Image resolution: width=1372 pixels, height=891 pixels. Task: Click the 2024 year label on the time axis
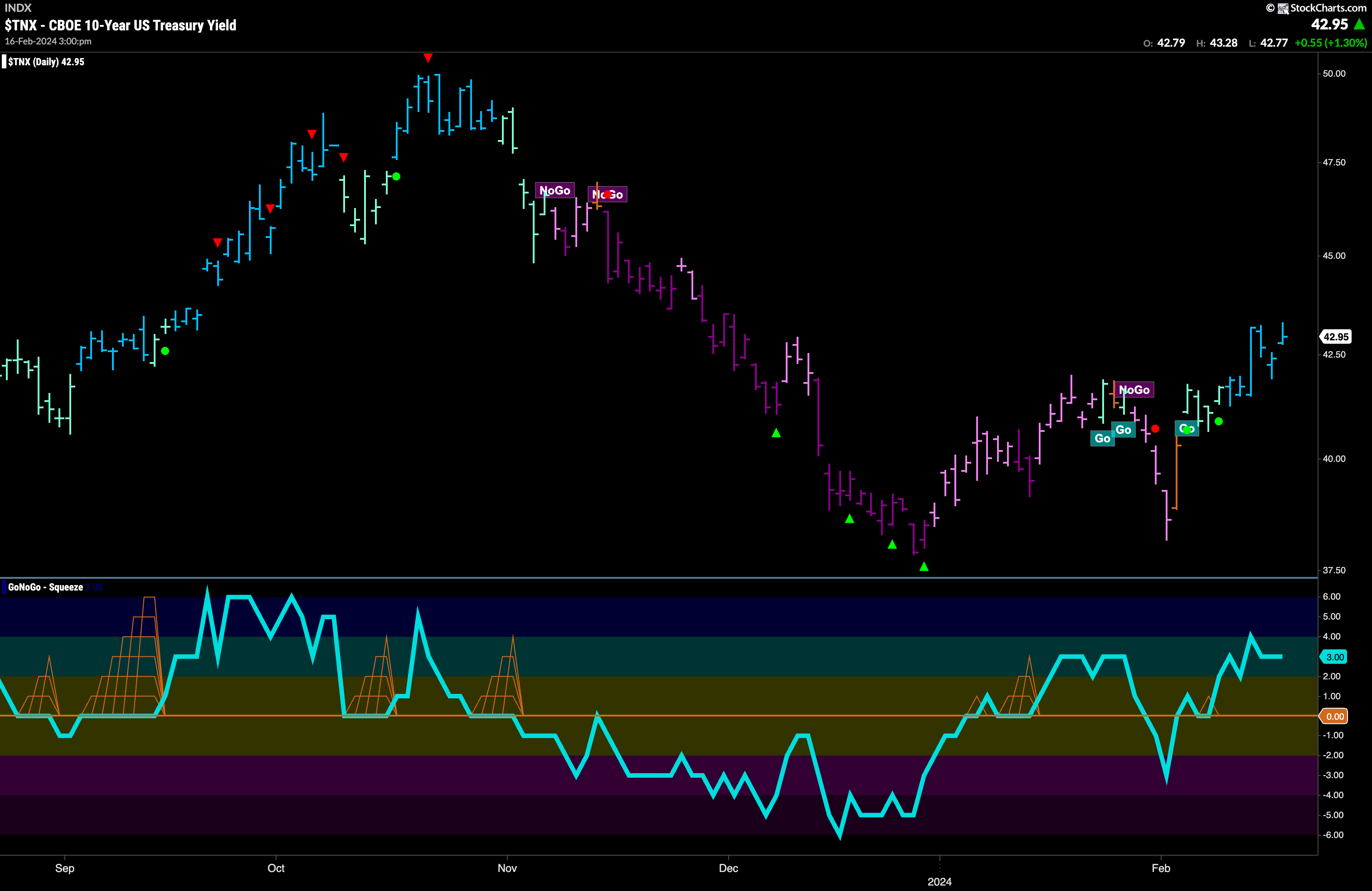pos(939,882)
